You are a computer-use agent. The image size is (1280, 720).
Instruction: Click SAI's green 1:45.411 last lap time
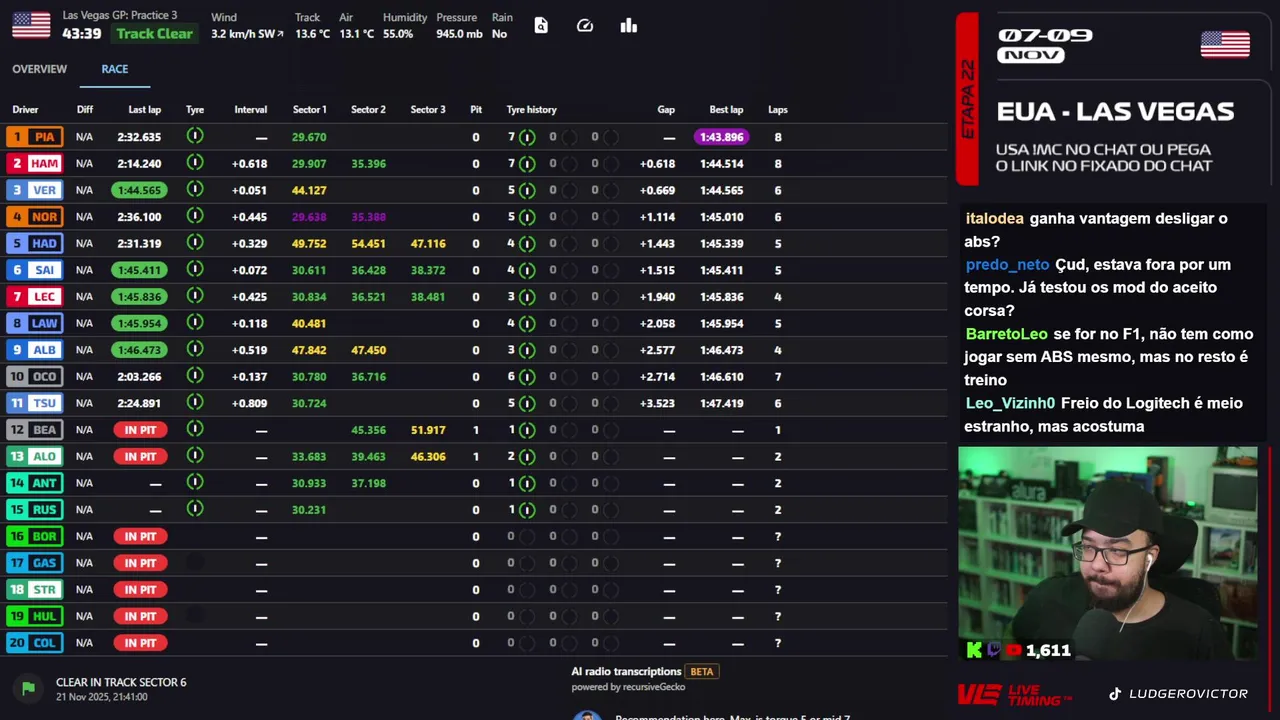139,270
